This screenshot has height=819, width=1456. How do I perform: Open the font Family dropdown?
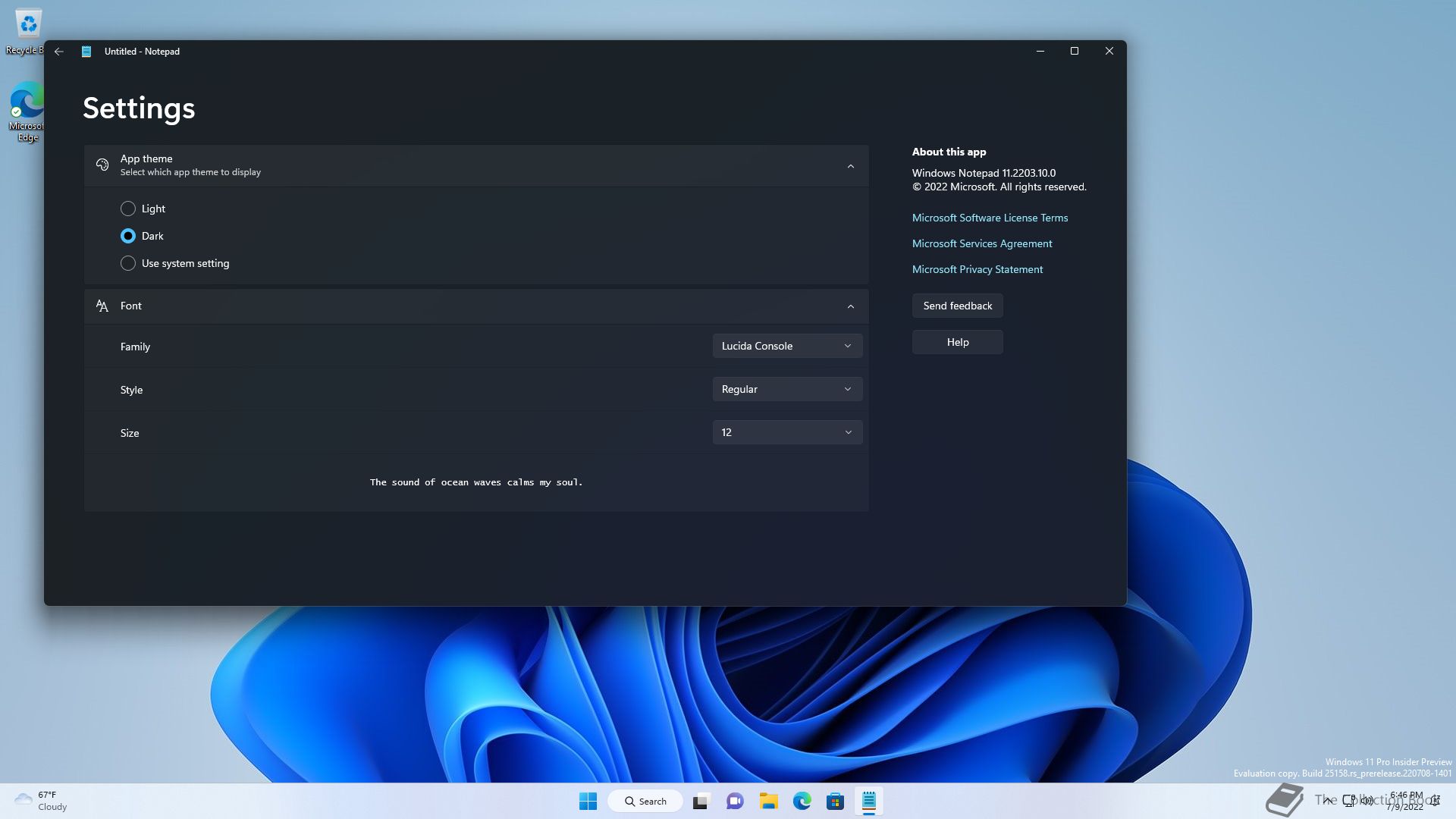(x=787, y=346)
